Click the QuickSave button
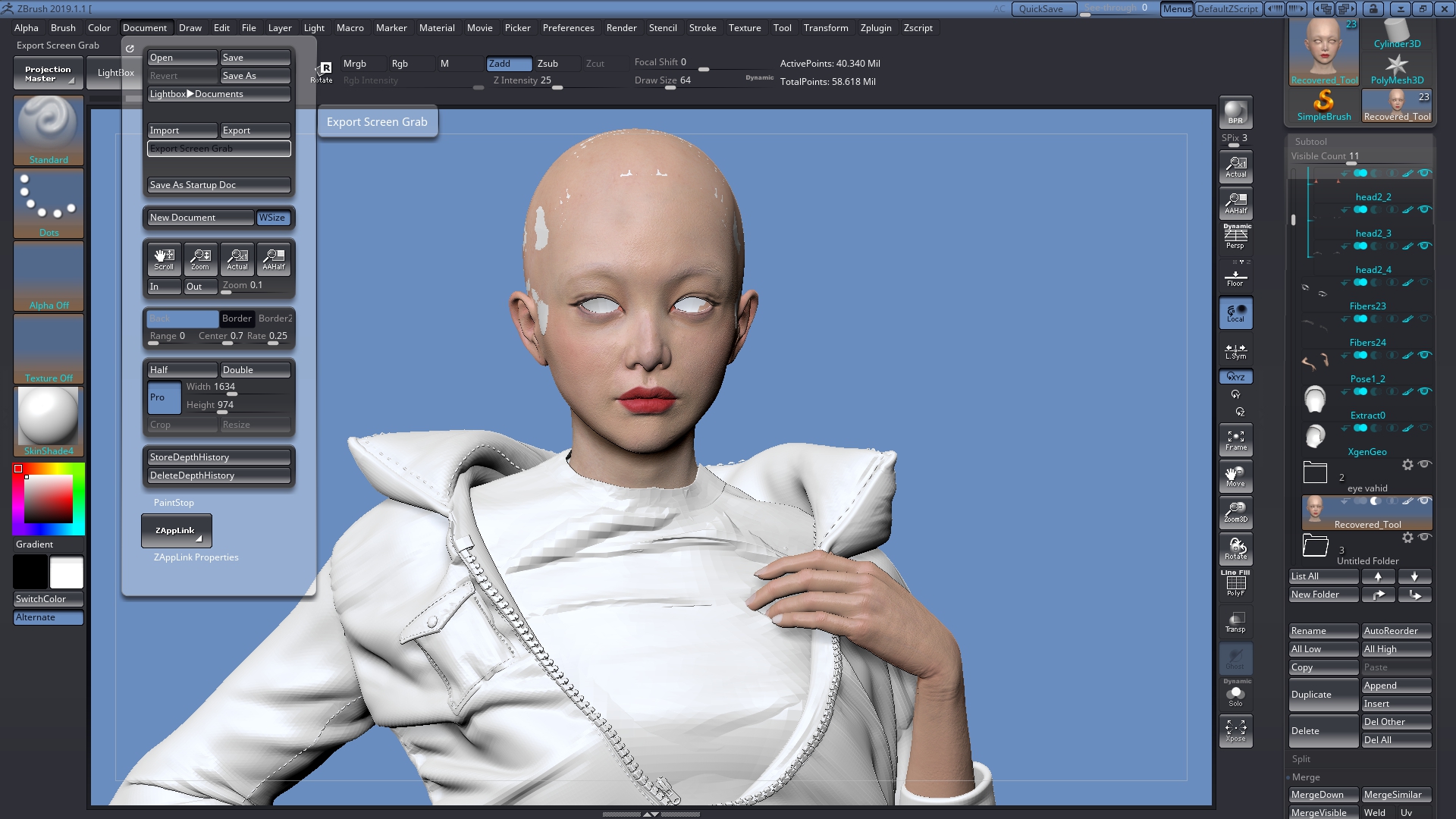Image resolution: width=1456 pixels, height=819 pixels. pos(1044,9)
